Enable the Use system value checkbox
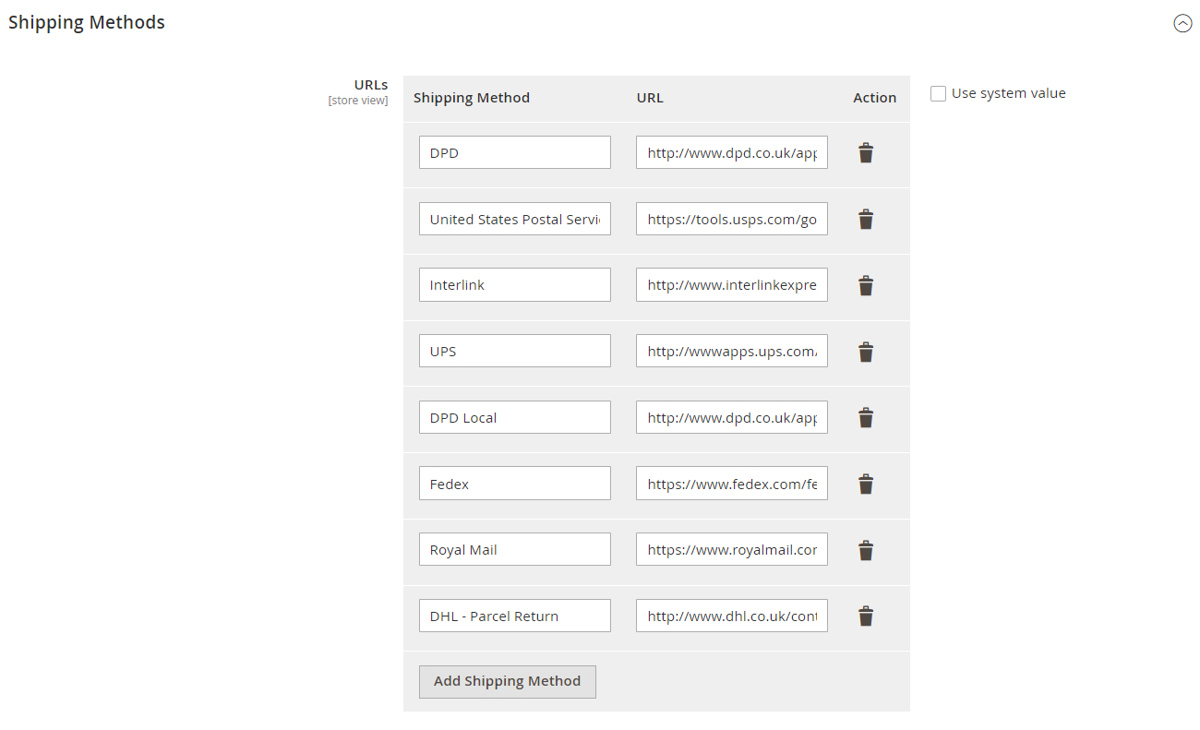 point(938,93)
